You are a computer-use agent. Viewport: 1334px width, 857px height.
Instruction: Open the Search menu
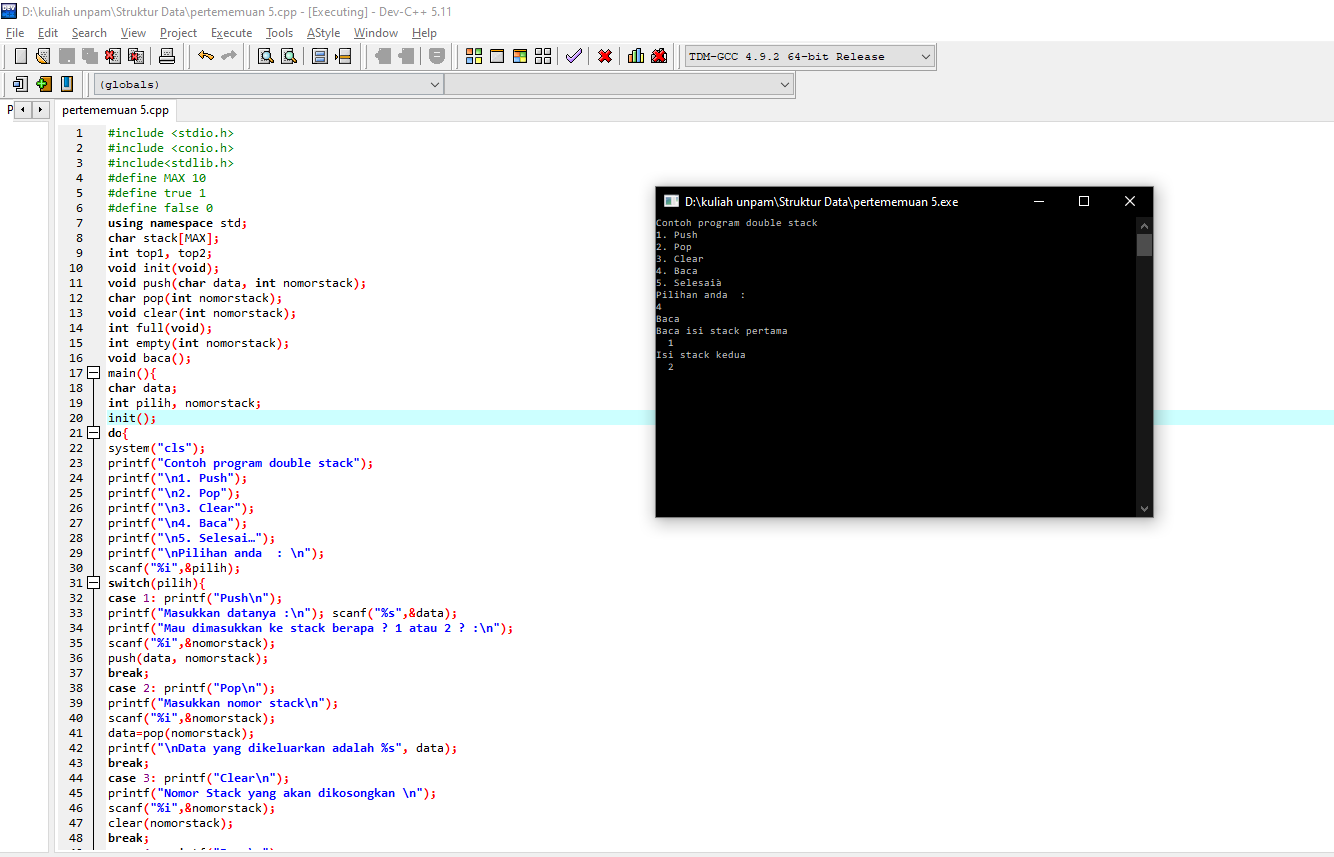(89, 33)
